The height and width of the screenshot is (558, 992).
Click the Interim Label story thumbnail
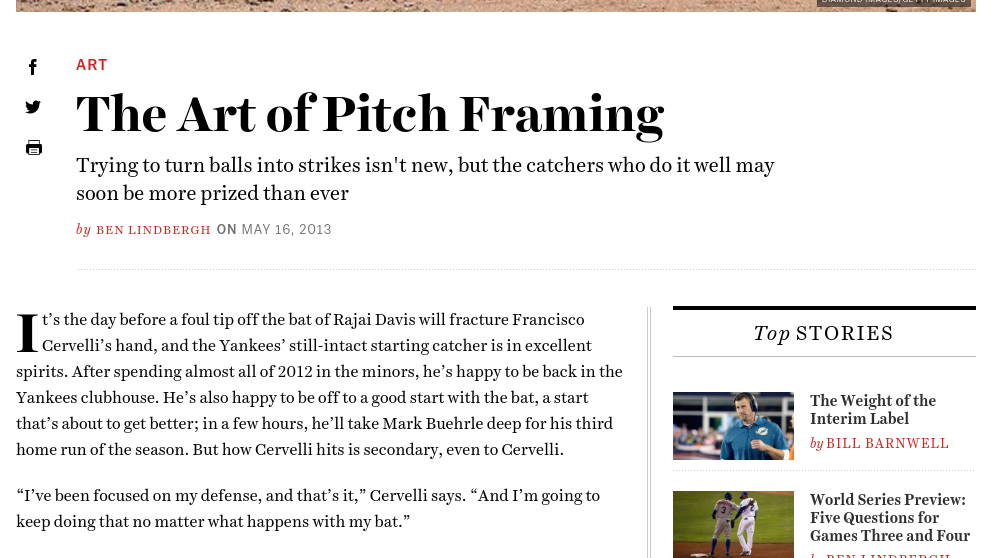click(x=733, y=426)
